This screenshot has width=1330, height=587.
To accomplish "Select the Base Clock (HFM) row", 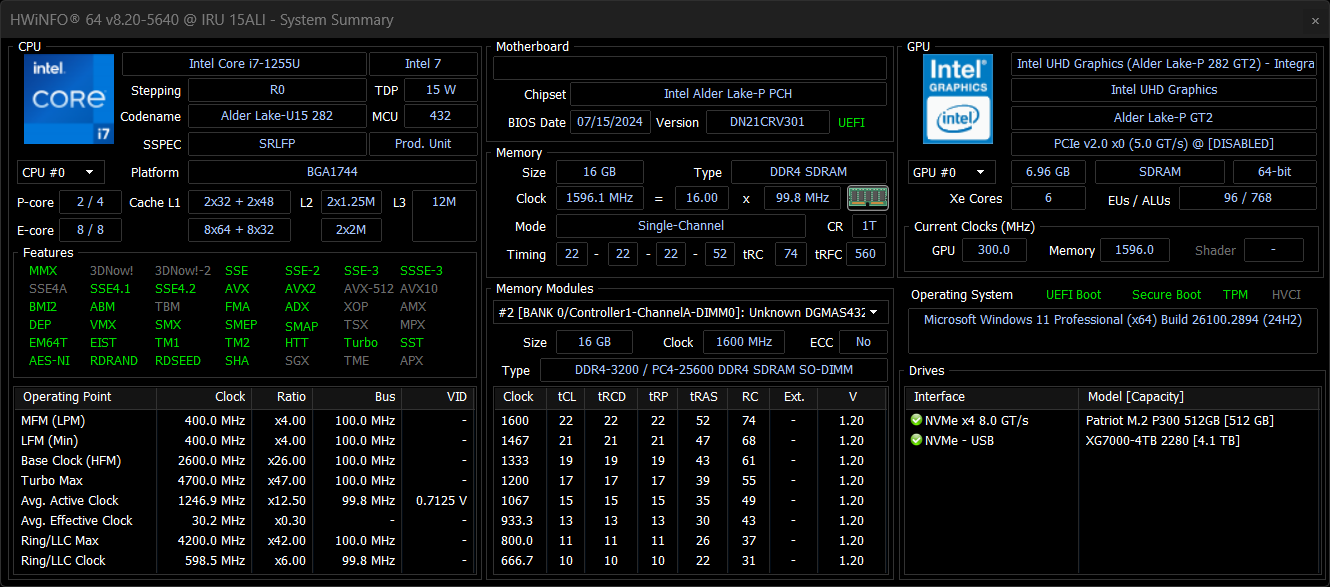I will [245, 460].
